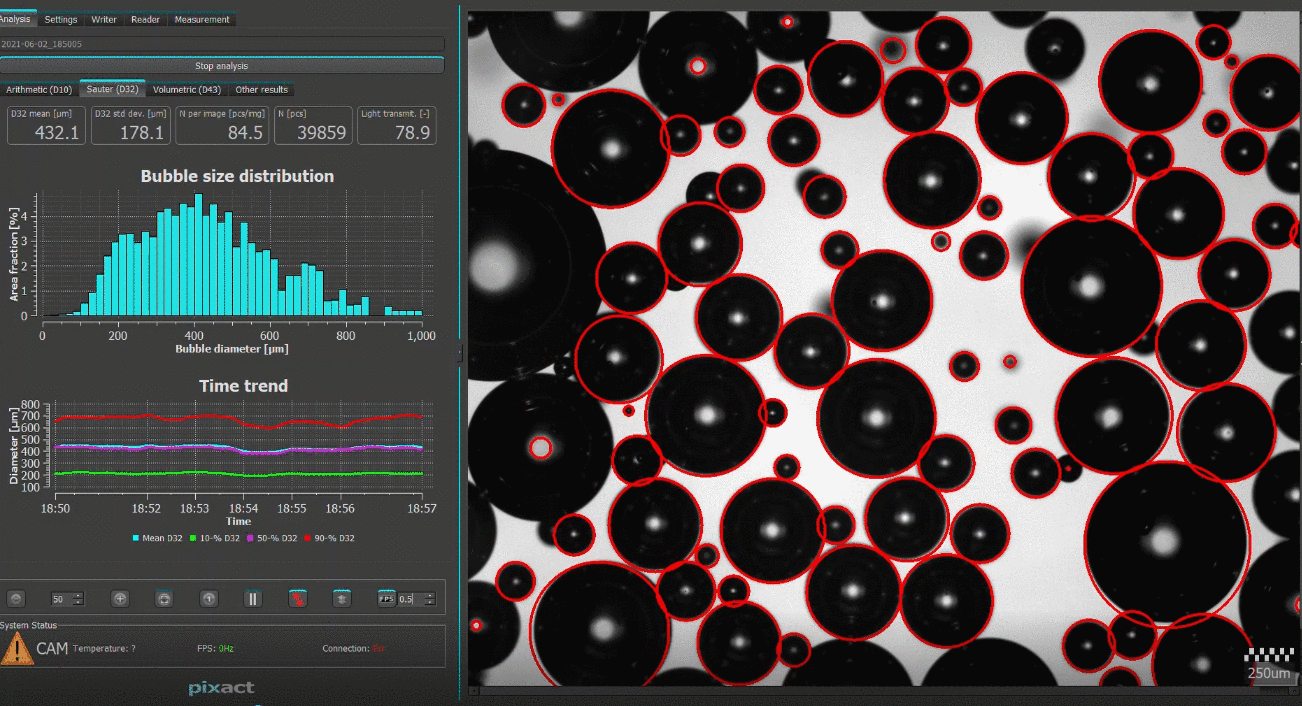The image size is (1302, 706).
Task: Click the 1:1 original size icon
Action: (x=209, y=598)
